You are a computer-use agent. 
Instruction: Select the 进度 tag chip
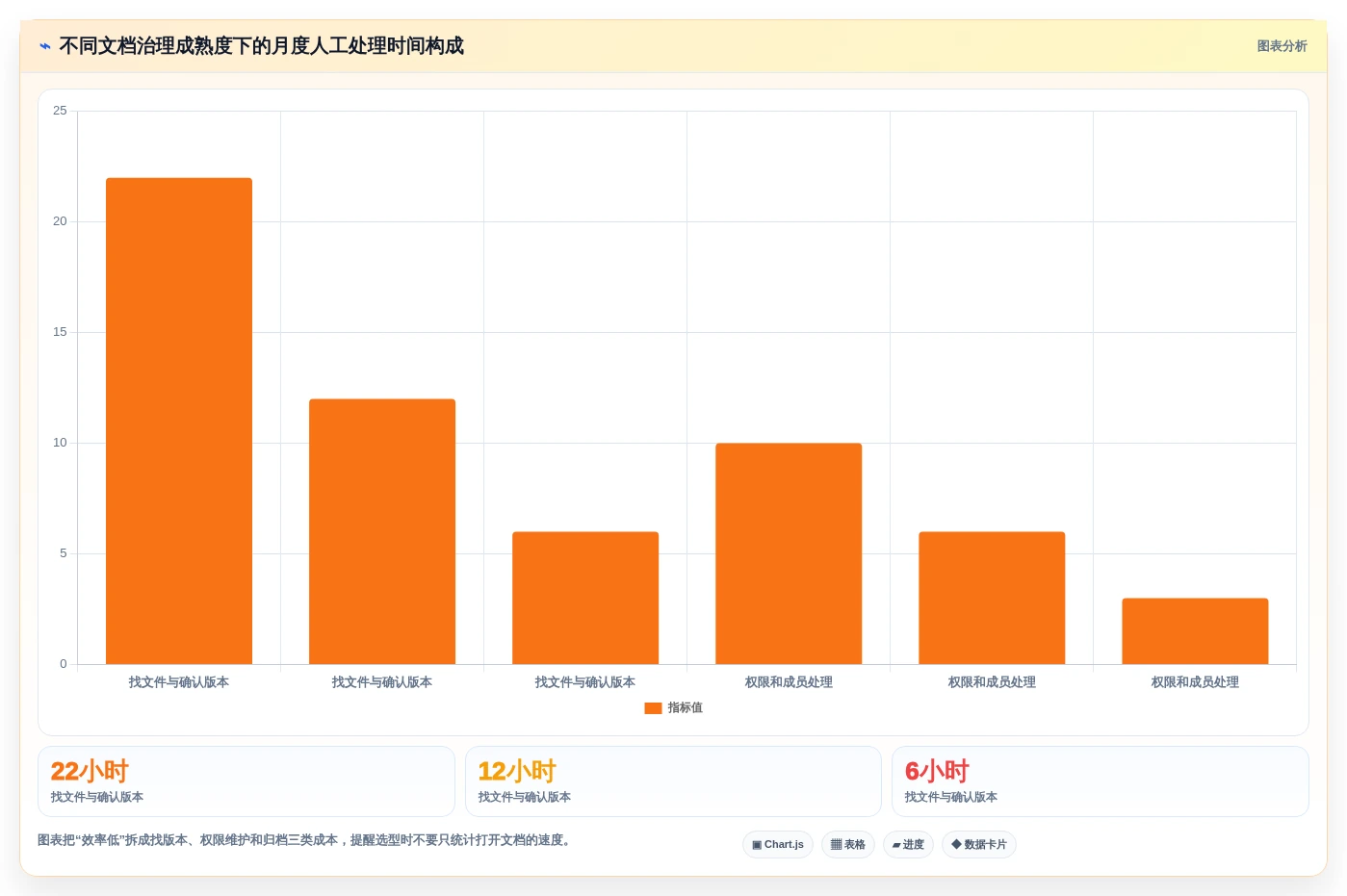908,845
